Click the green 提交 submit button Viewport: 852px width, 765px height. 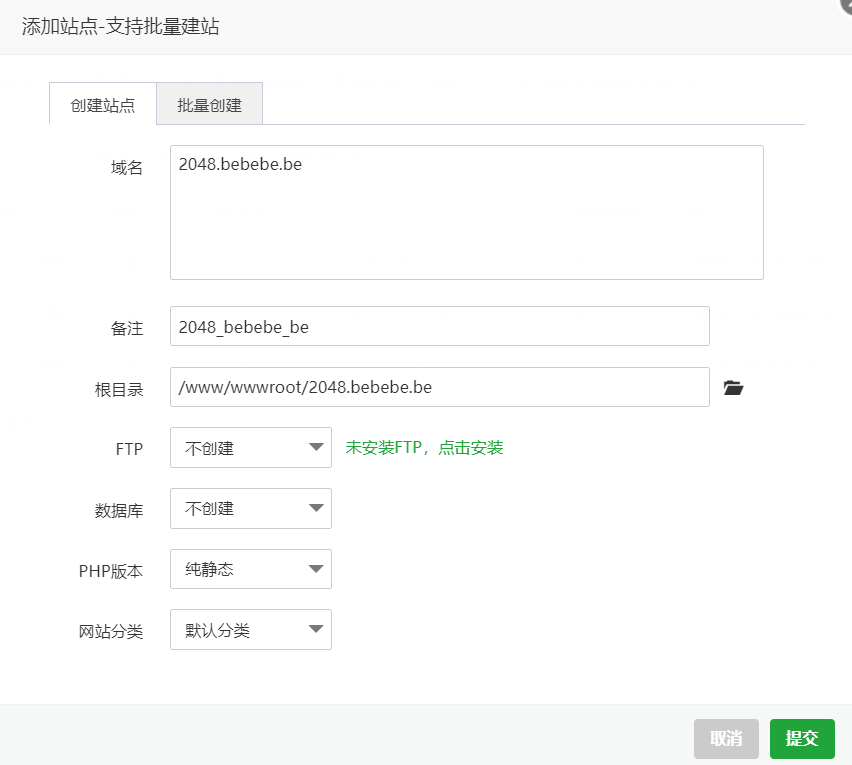[802, 738]
